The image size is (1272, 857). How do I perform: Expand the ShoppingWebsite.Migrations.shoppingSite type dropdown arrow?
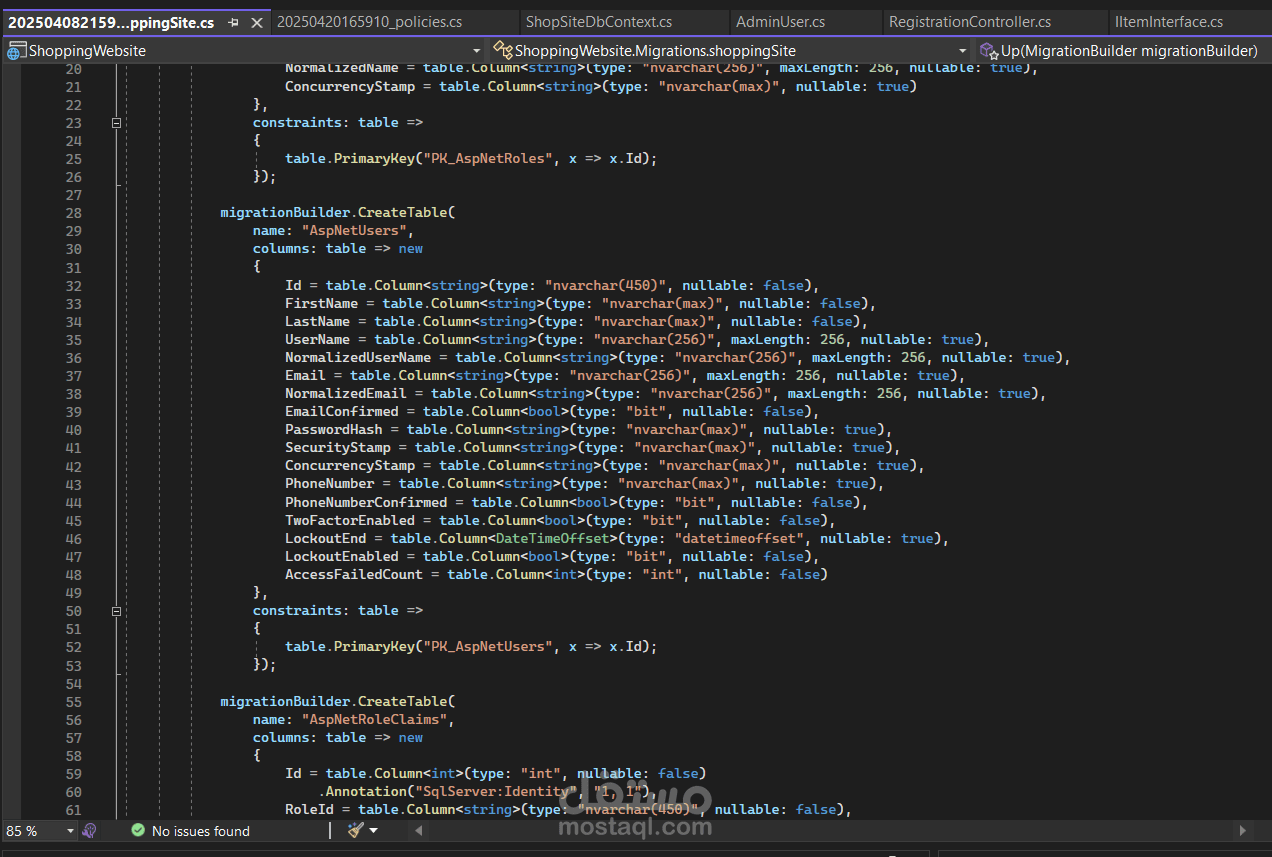click(963, 50)
